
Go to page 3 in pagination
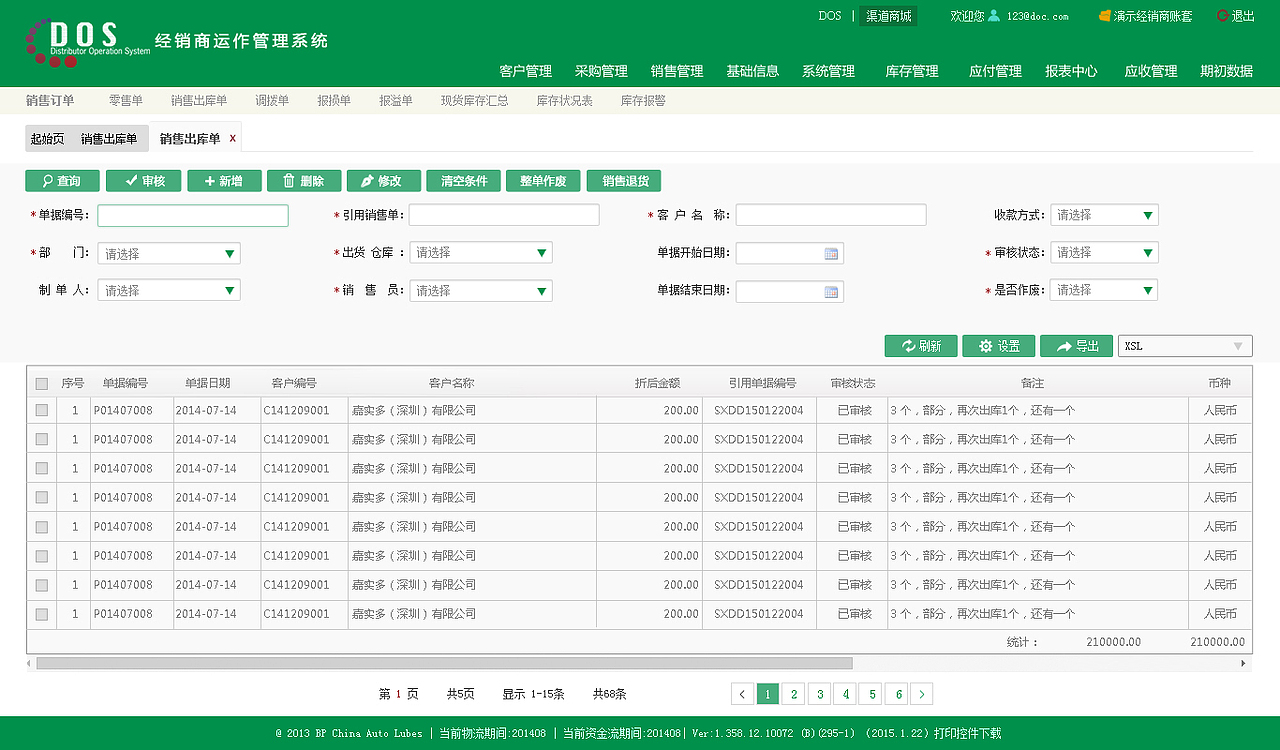point(819,693)
